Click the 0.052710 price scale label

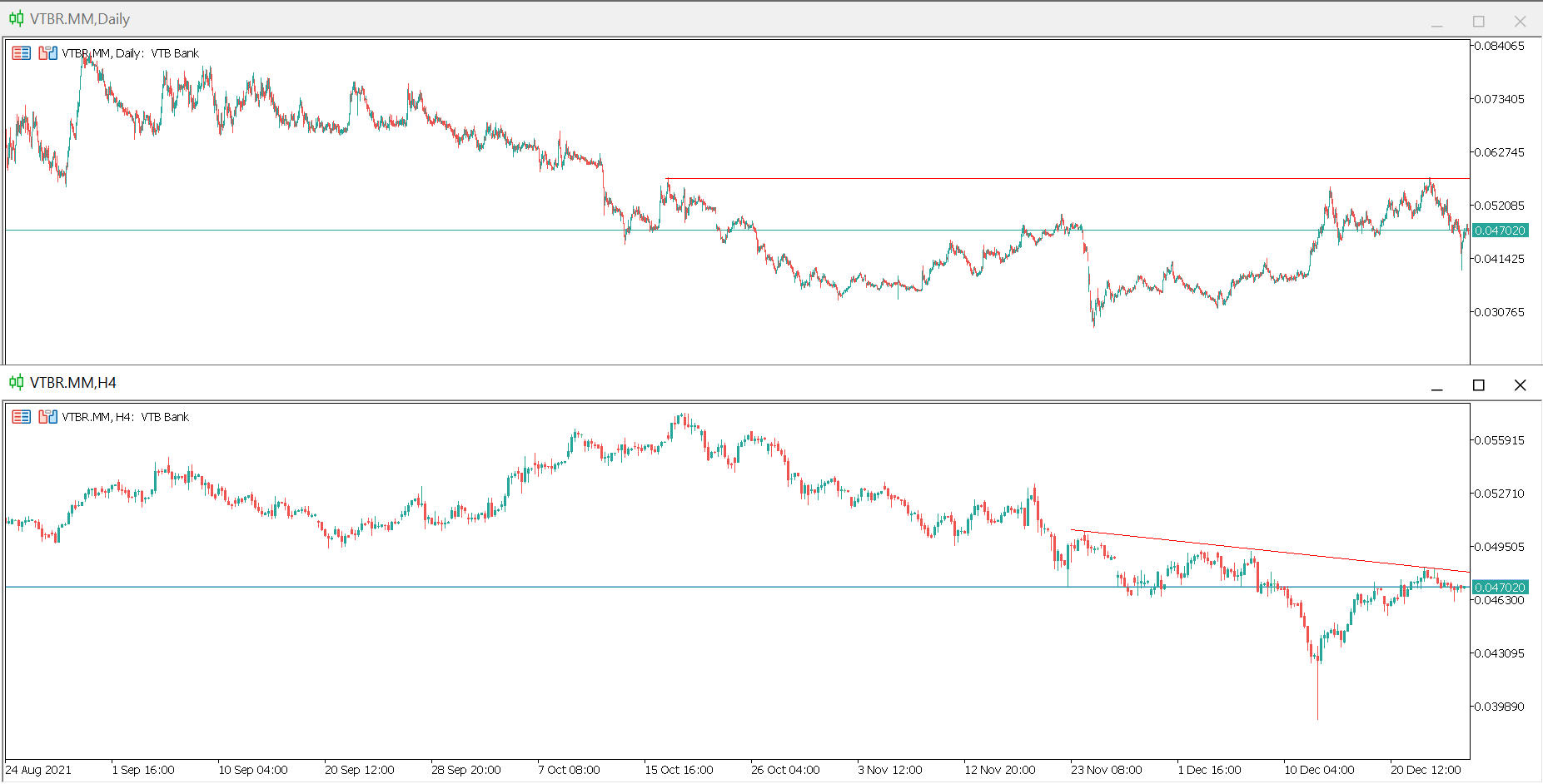click(x=1500, y=494)
